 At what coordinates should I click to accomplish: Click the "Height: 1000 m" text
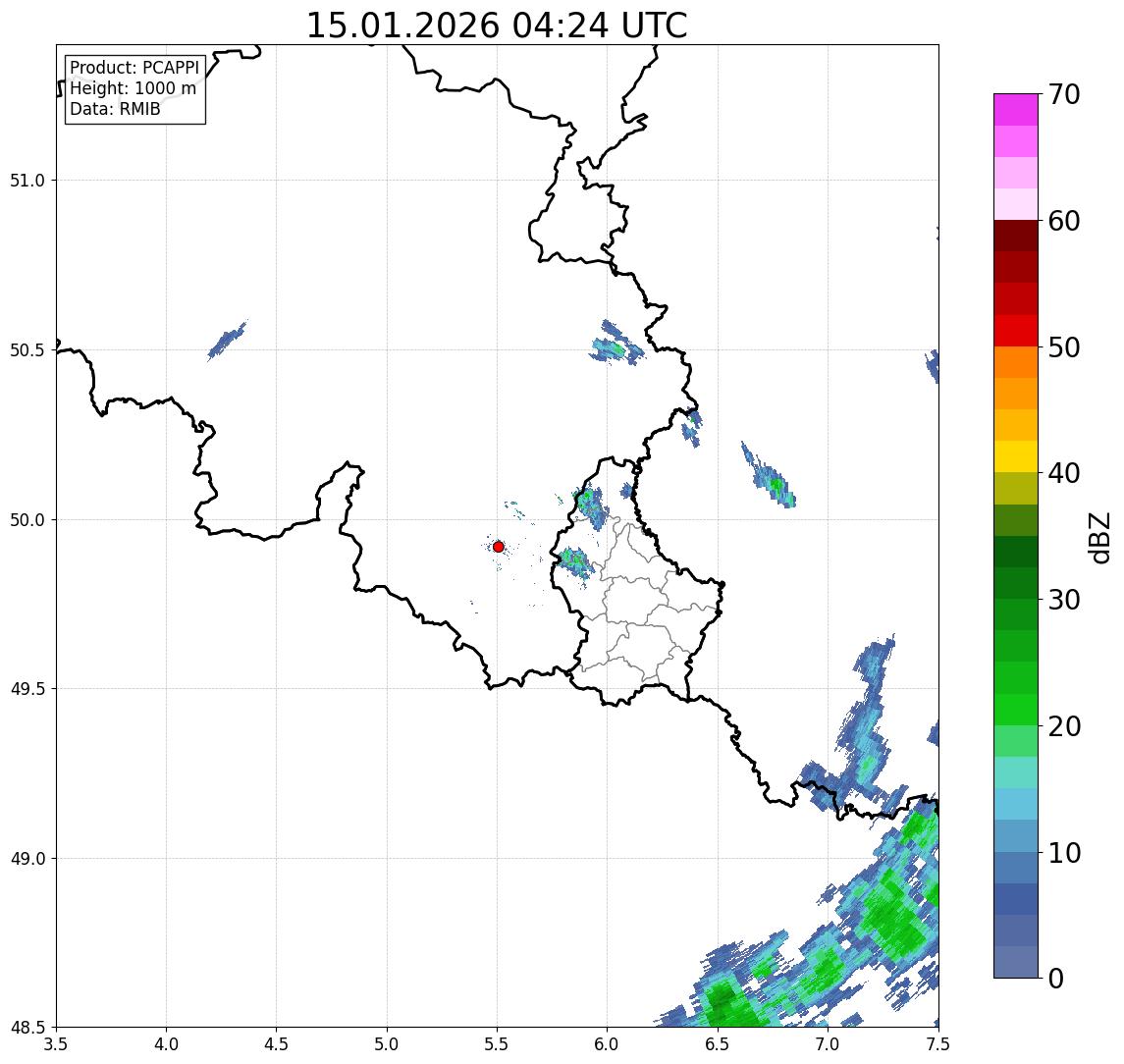click(x=133, y=88)
